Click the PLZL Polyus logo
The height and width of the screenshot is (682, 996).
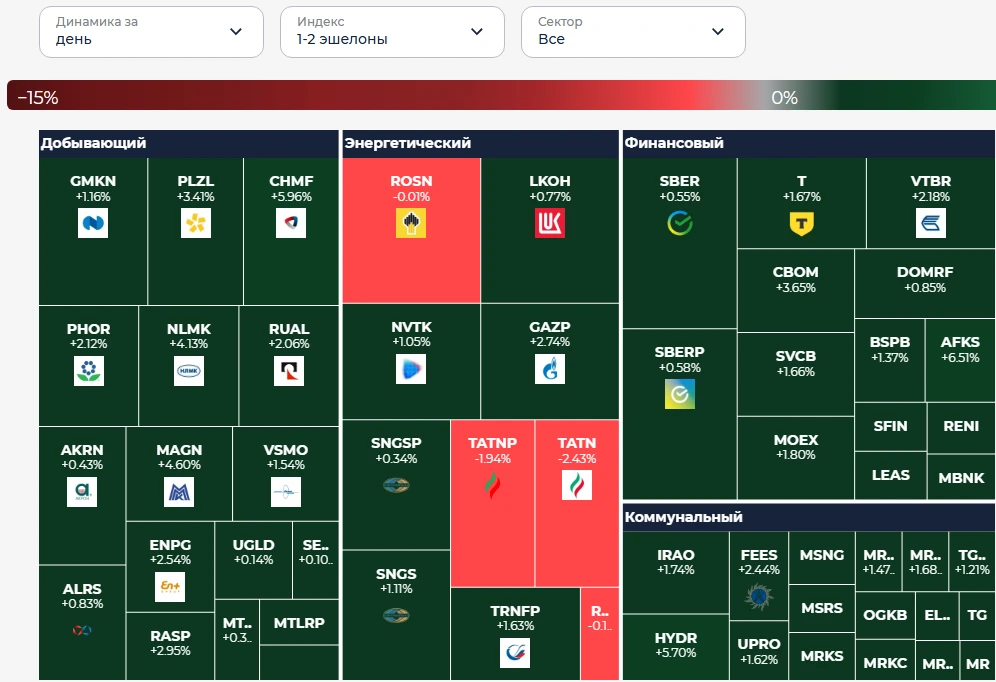(196, 223)
